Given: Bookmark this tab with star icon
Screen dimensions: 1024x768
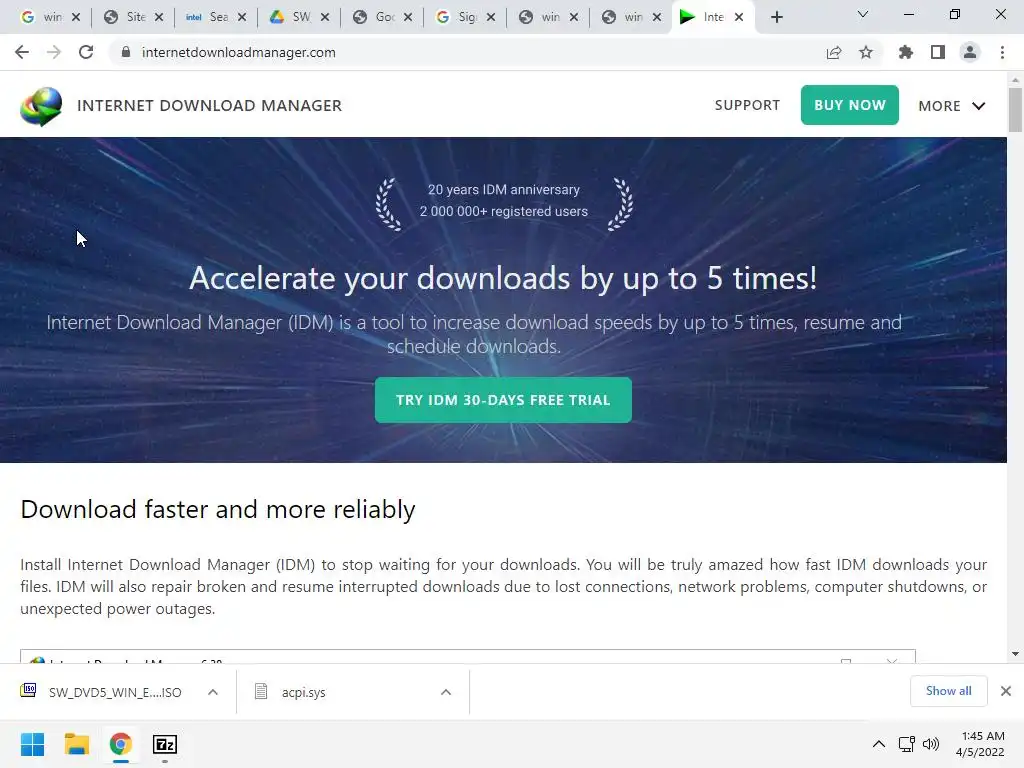Looking at the screenshot, I should pos(866,52).
